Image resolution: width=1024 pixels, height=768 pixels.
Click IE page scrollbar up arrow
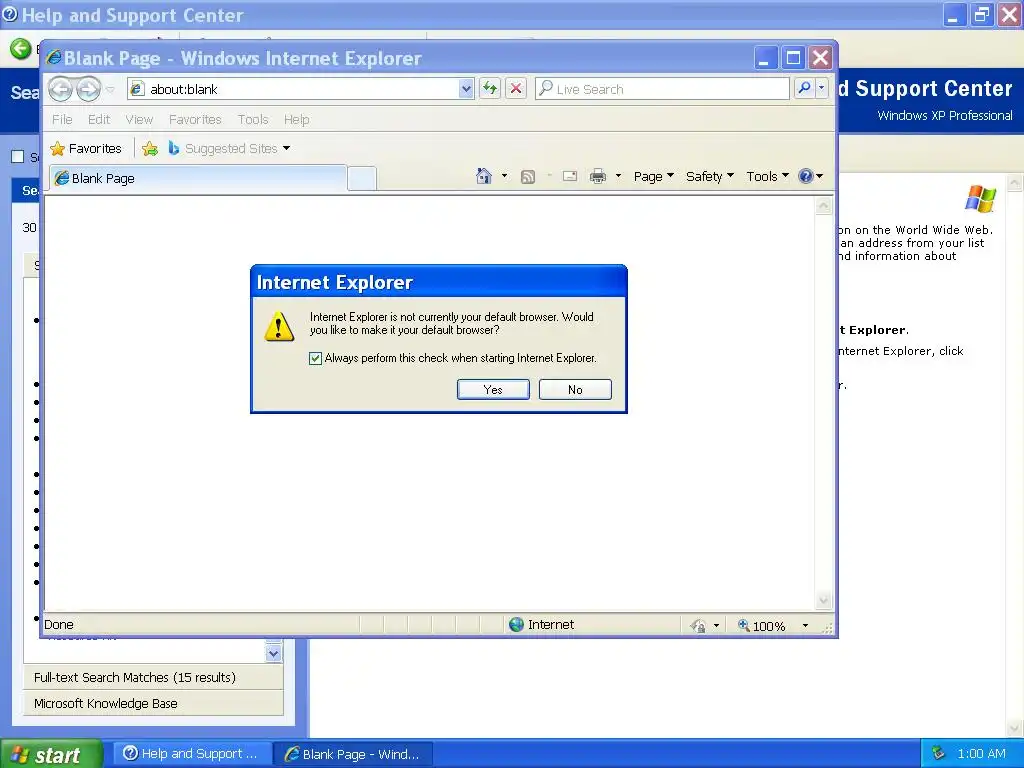coord(824,206)
